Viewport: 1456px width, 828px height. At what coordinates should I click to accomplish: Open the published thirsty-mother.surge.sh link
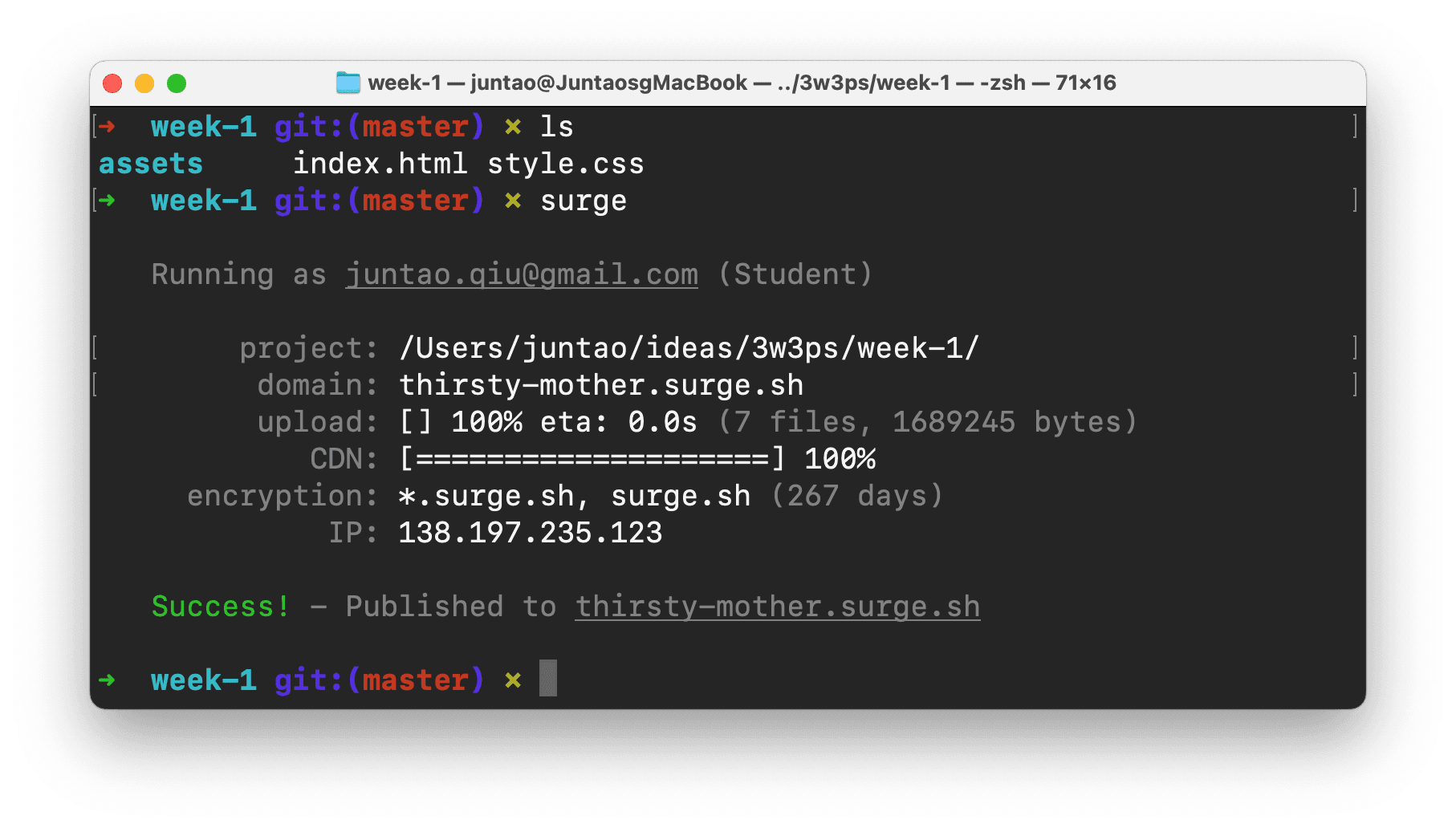[x=777, y=607]
